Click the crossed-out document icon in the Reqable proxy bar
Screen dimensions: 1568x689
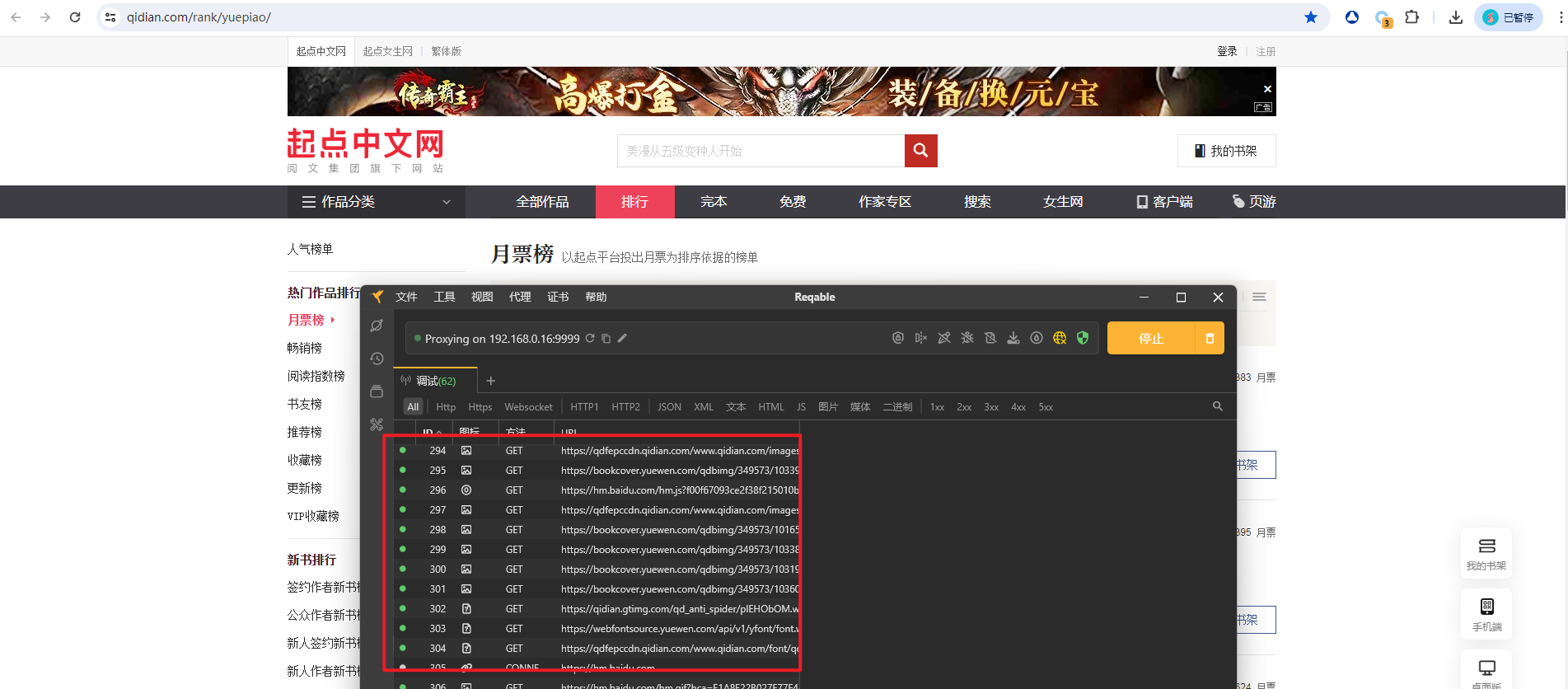(x=990, y=338)
